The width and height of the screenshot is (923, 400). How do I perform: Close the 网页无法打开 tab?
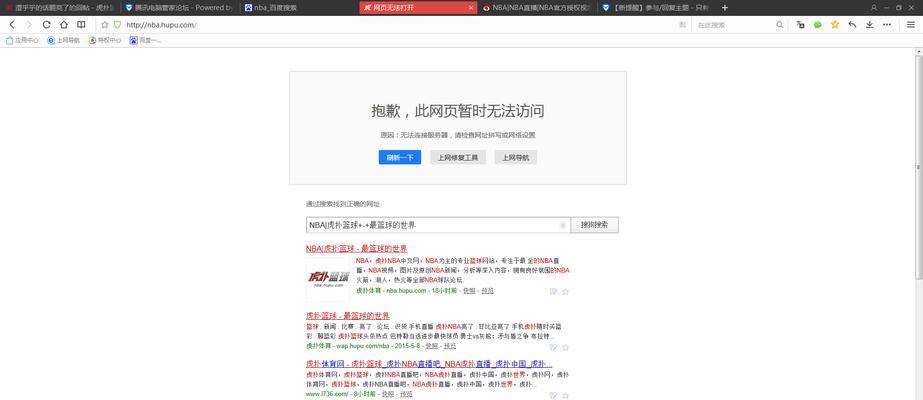point(470,8)
